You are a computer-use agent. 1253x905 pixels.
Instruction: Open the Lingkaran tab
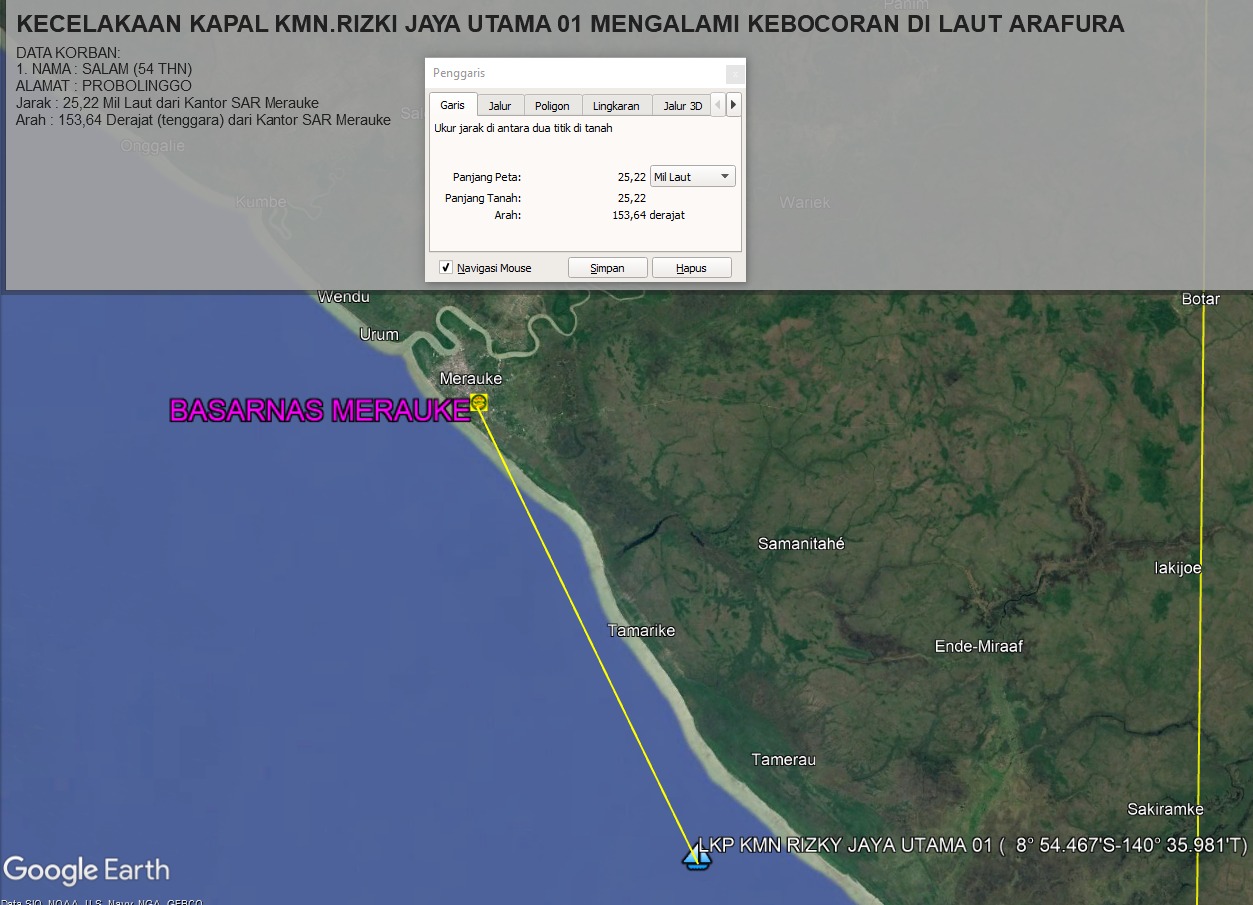[x=616, y=106]
